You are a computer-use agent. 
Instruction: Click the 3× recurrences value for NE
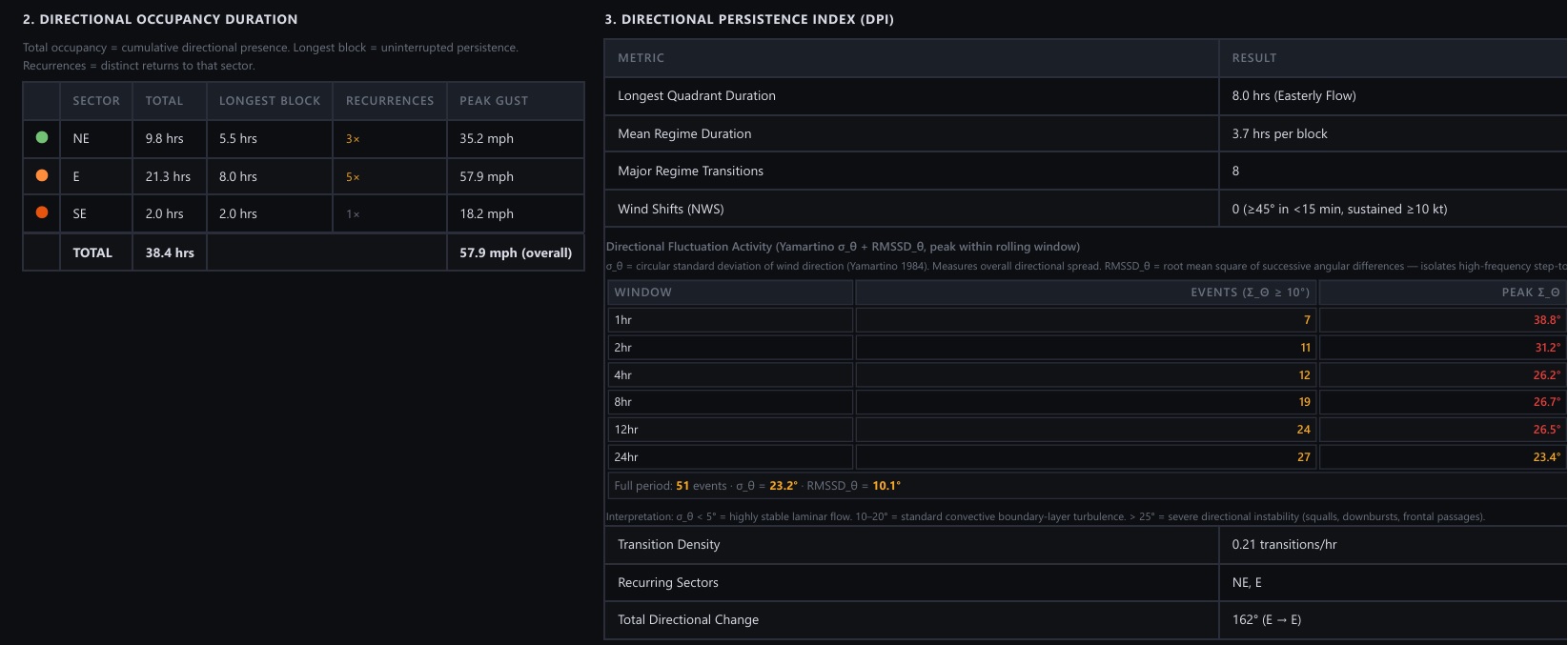point(353,139)
